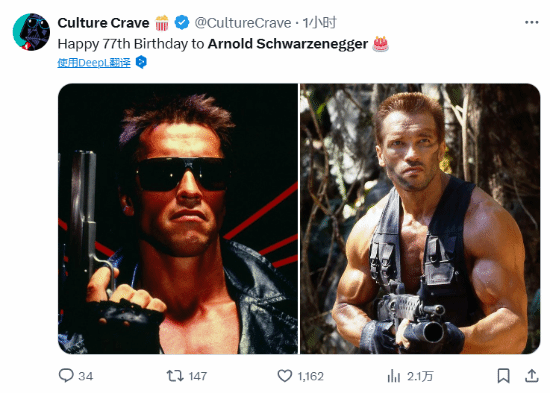550x393 pixels.
Task: Click the DeepL logo icon
Action: 141,62
